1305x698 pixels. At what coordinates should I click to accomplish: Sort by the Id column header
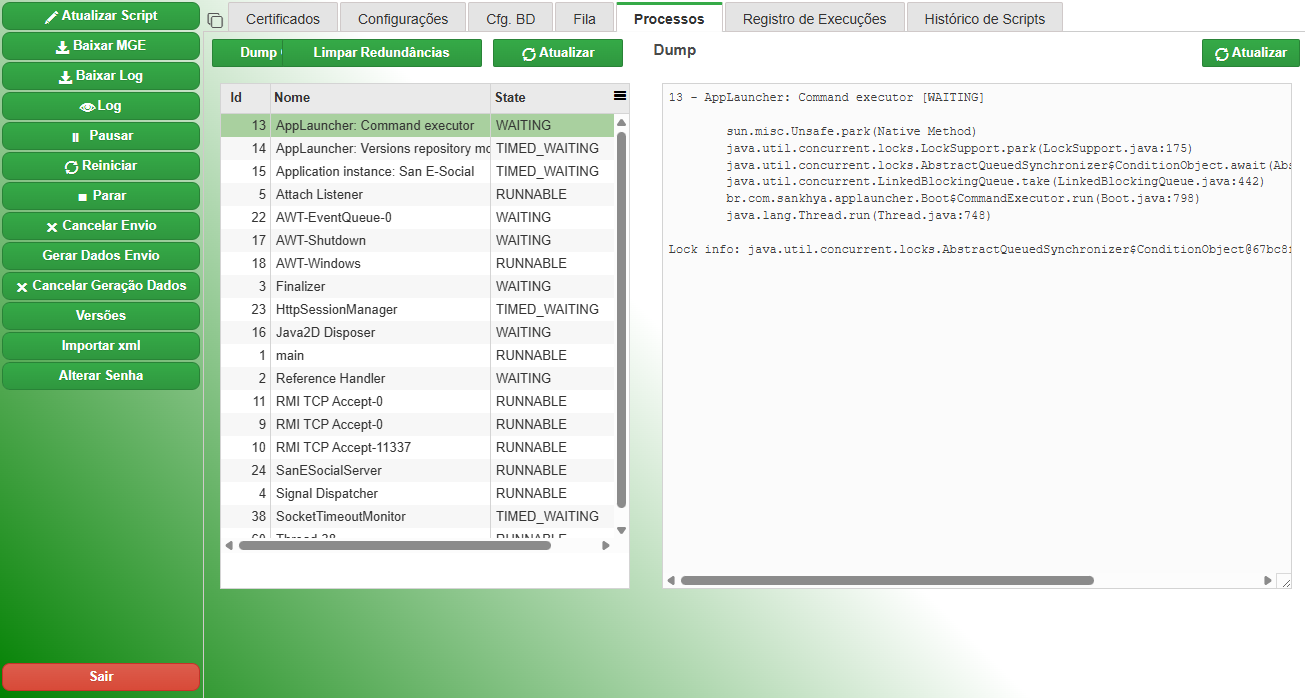[x=246, y=98]
